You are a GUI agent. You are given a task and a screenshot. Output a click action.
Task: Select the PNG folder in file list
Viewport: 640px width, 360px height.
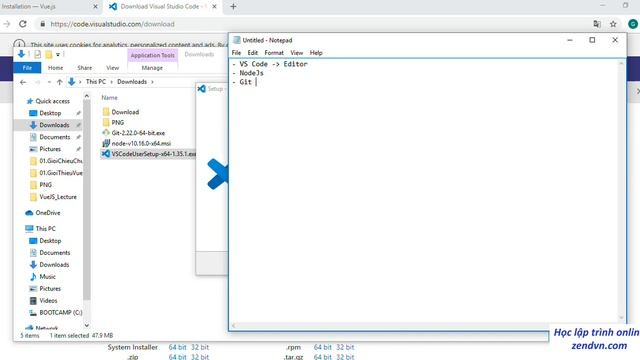(x=118, y=122)
